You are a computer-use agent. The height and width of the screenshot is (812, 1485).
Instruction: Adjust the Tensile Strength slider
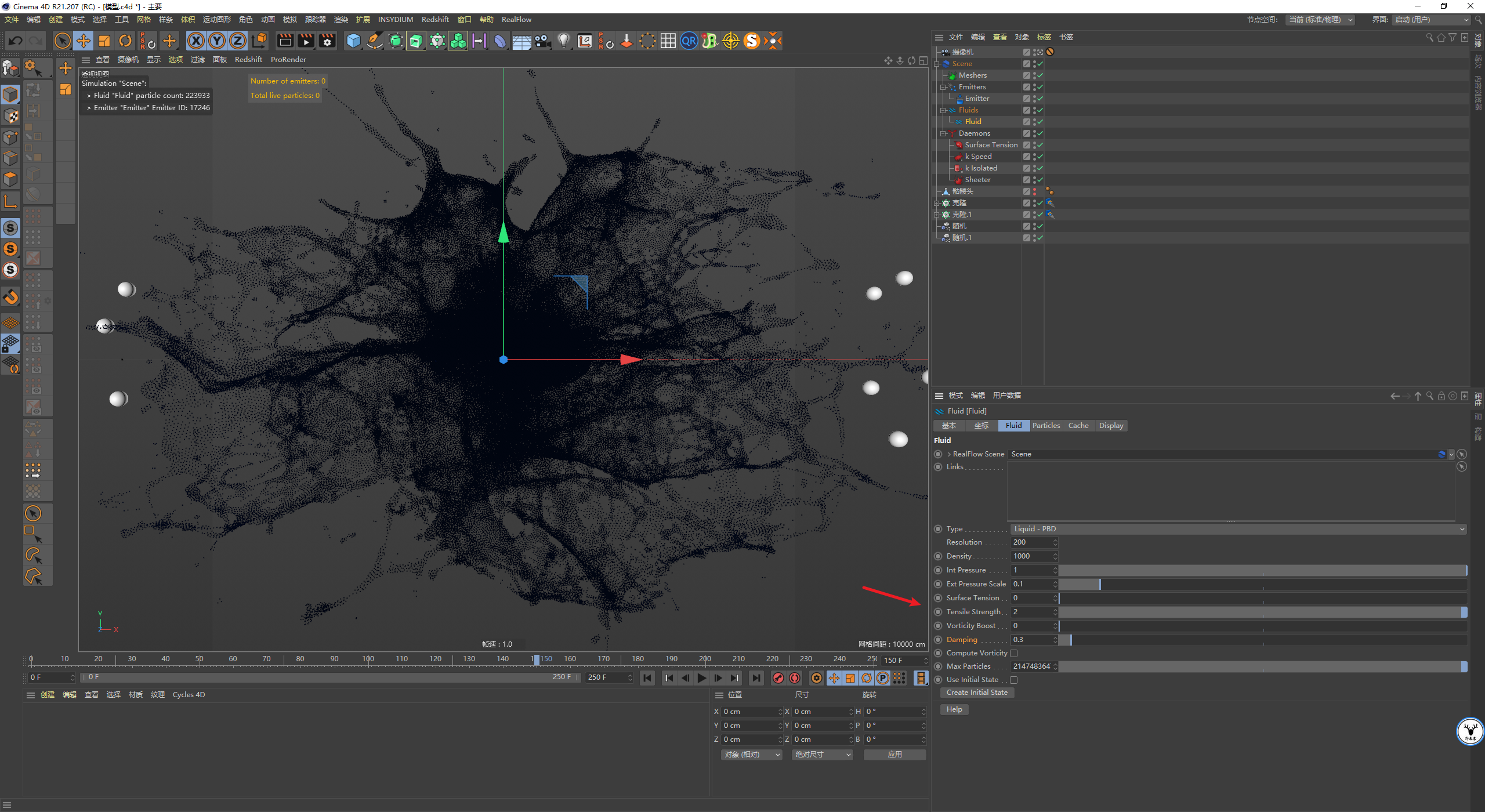click(x=1263, y=612)
